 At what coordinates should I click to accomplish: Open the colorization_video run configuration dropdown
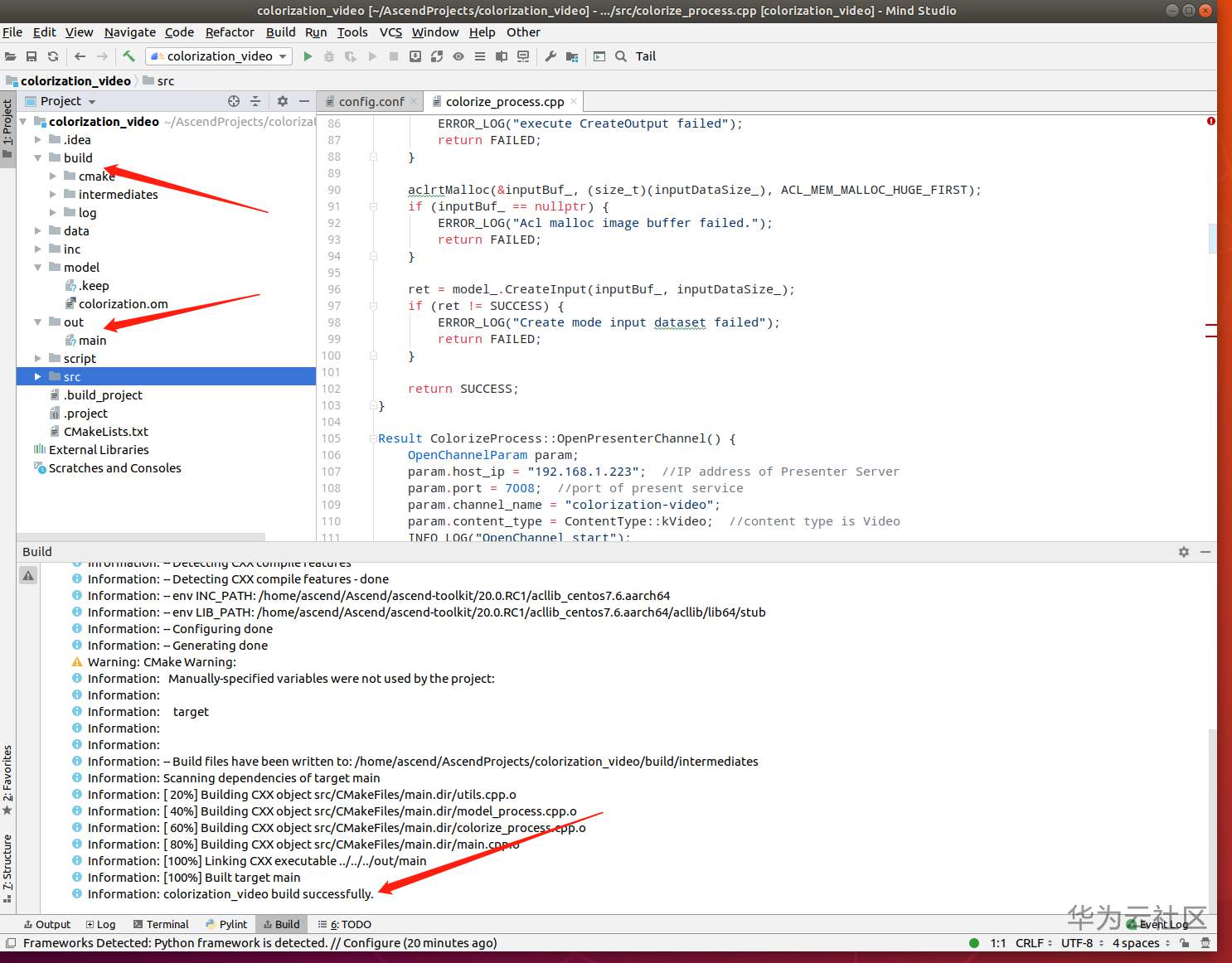(220, 56)
